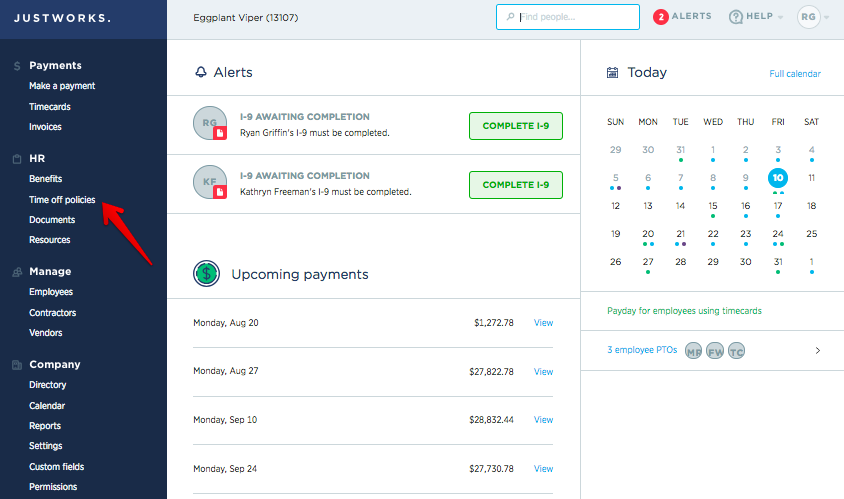Click the FW avatar in employee PTOs
Viewport: 844px width, 499px height.
[x=715, y=351]
